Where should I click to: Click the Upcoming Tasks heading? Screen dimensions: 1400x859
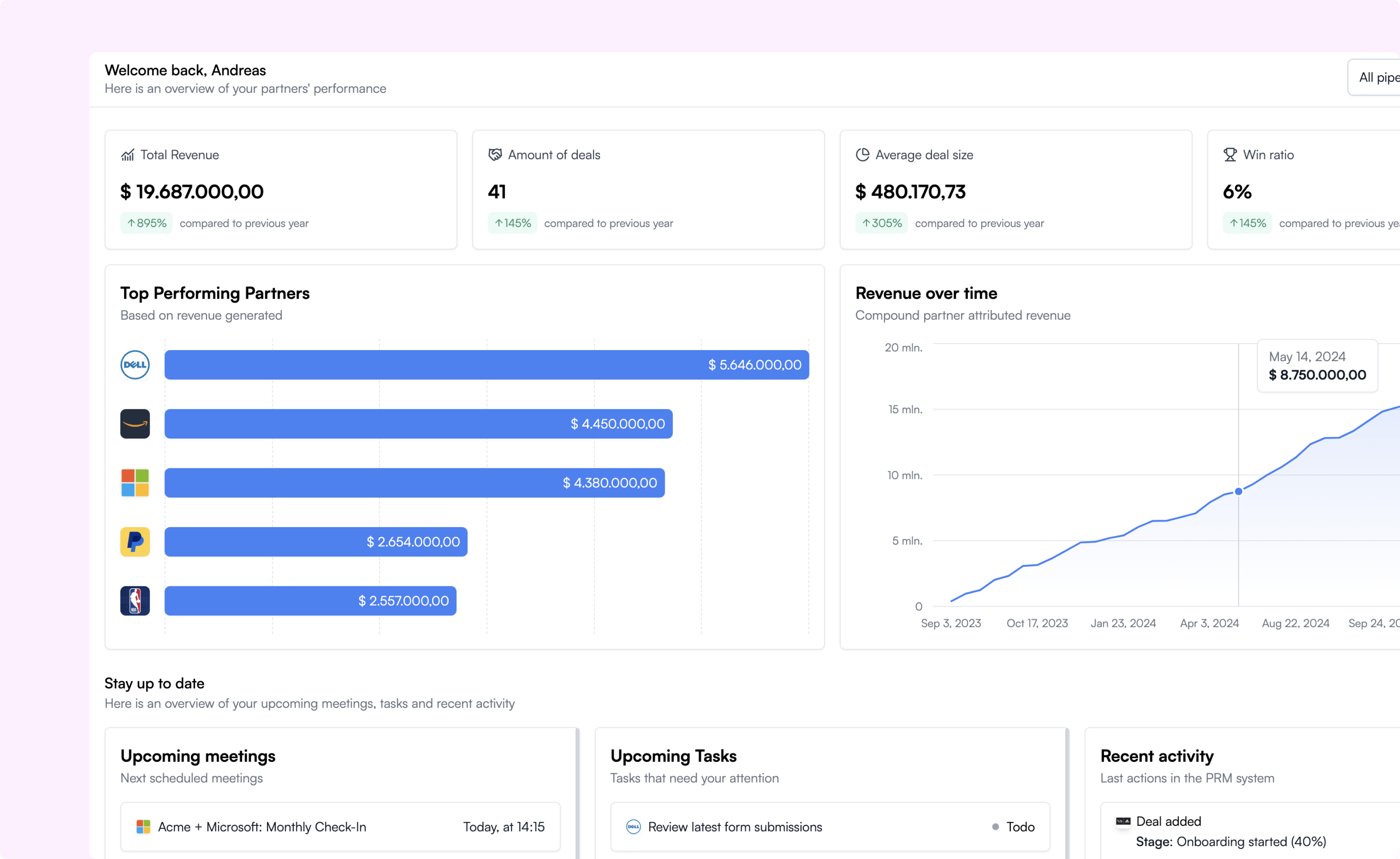pyautogui.click(x=674, y=756)
